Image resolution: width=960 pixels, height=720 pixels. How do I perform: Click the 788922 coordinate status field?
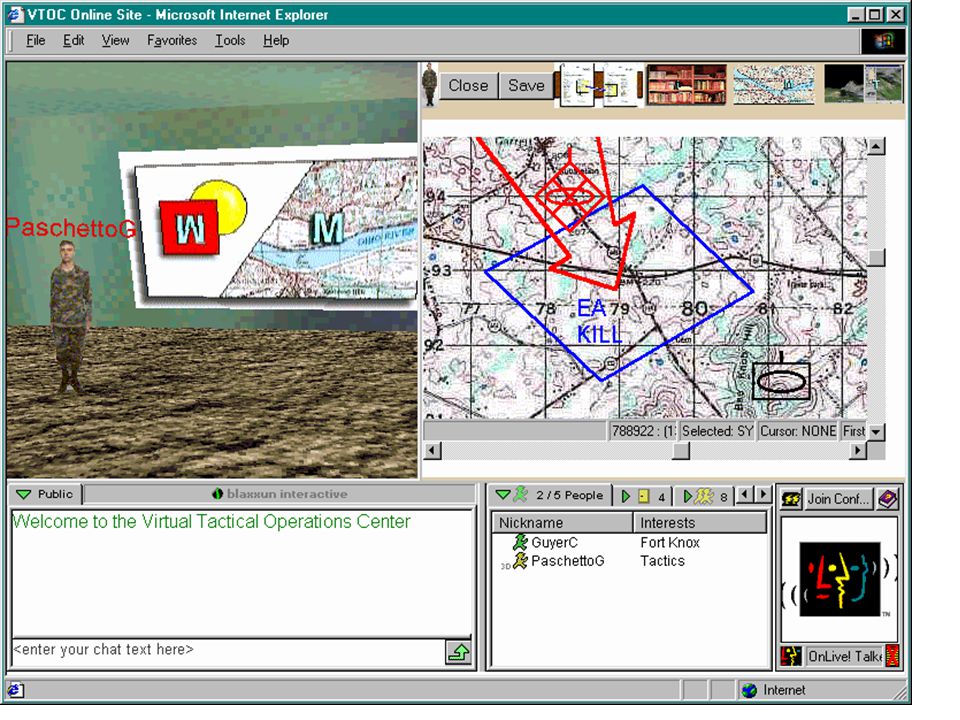point(642,431)
